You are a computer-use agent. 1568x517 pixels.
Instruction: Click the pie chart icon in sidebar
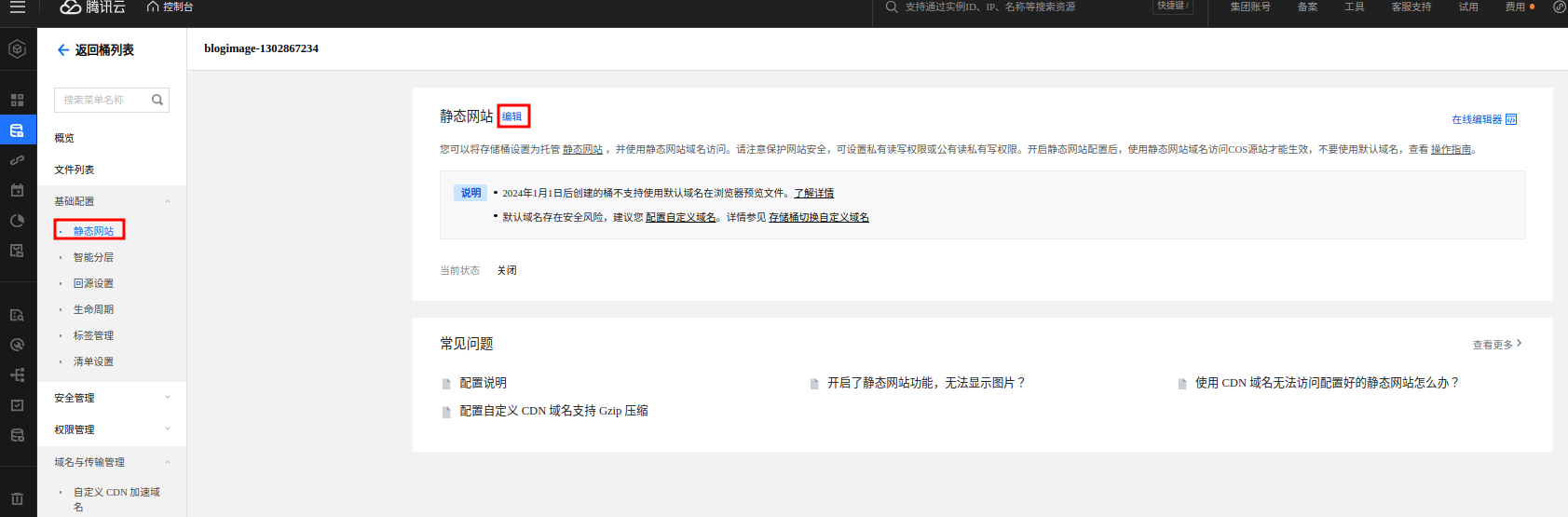pyautogui.click(x=17, y=221)
